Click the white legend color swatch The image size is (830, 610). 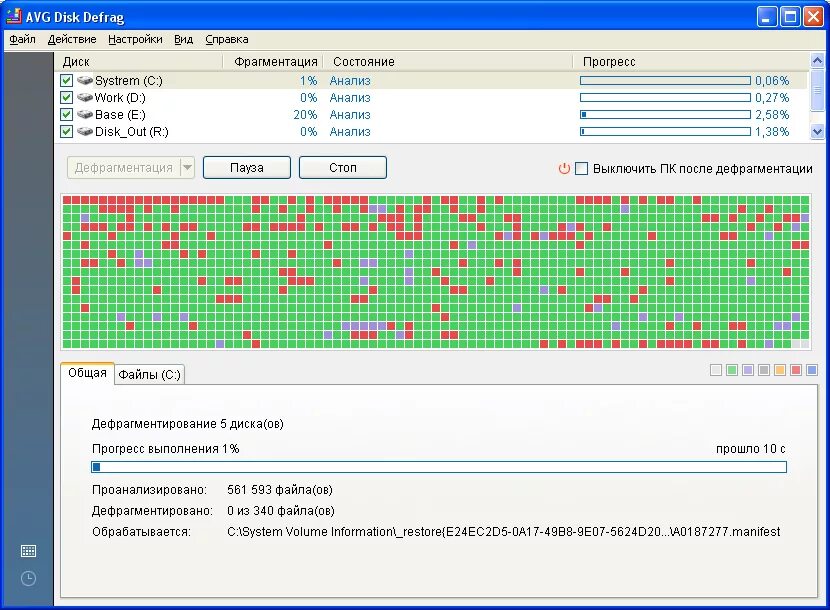coord(716,370)
